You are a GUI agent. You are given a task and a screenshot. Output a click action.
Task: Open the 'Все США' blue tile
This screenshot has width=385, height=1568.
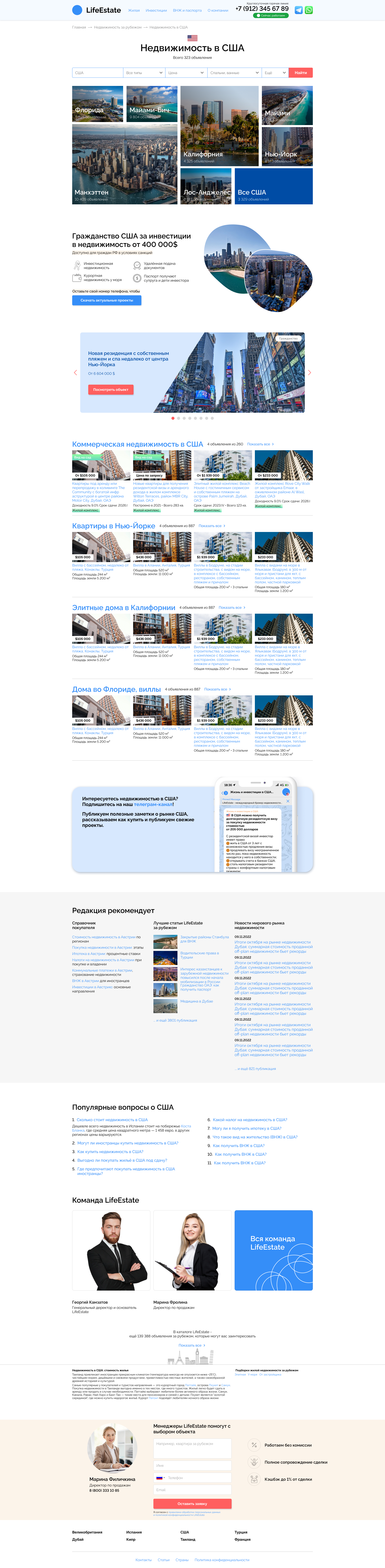[274, 186]
